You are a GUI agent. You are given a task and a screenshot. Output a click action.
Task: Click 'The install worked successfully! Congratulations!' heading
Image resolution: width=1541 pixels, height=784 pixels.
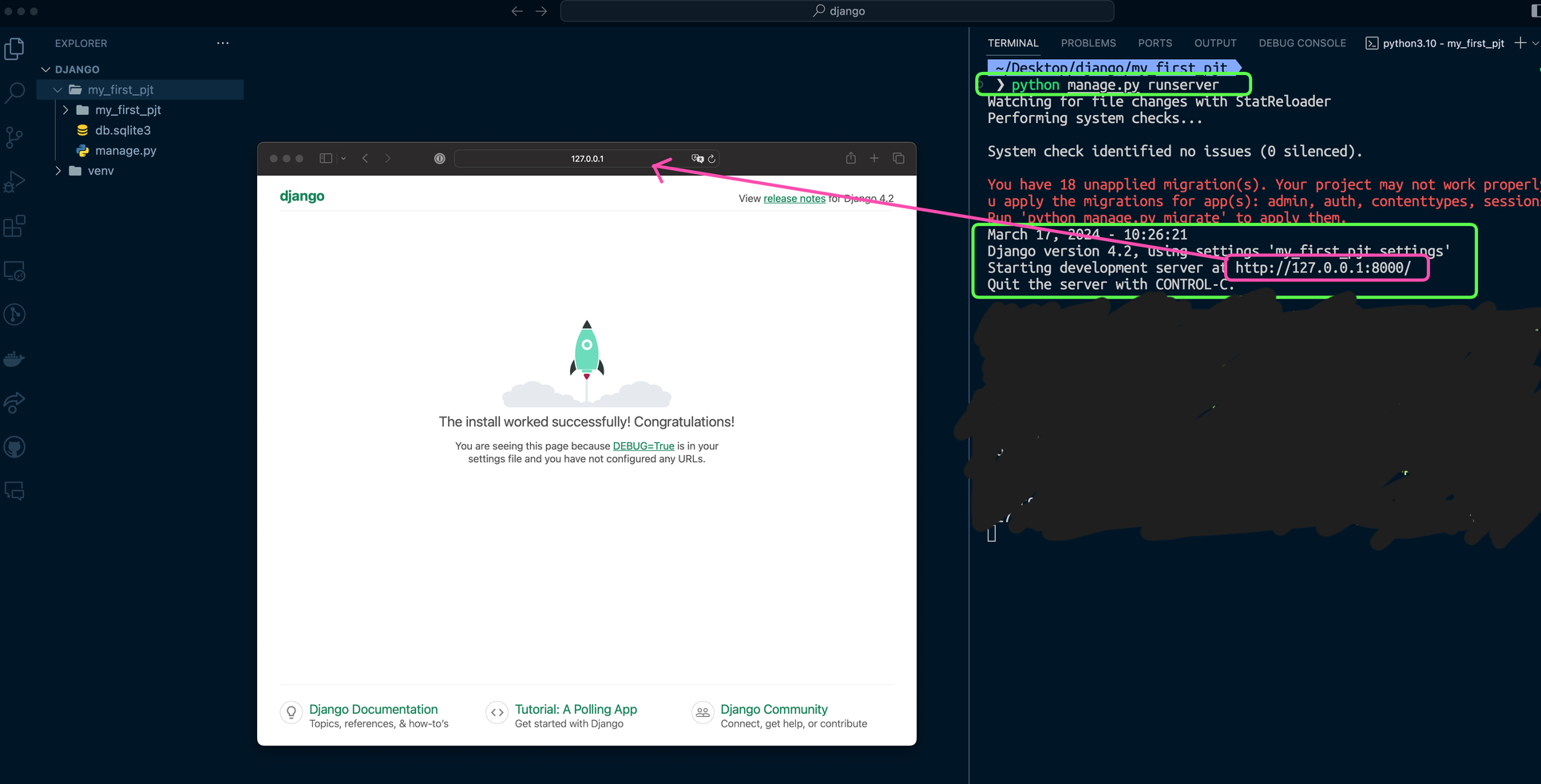click(587, 422)
